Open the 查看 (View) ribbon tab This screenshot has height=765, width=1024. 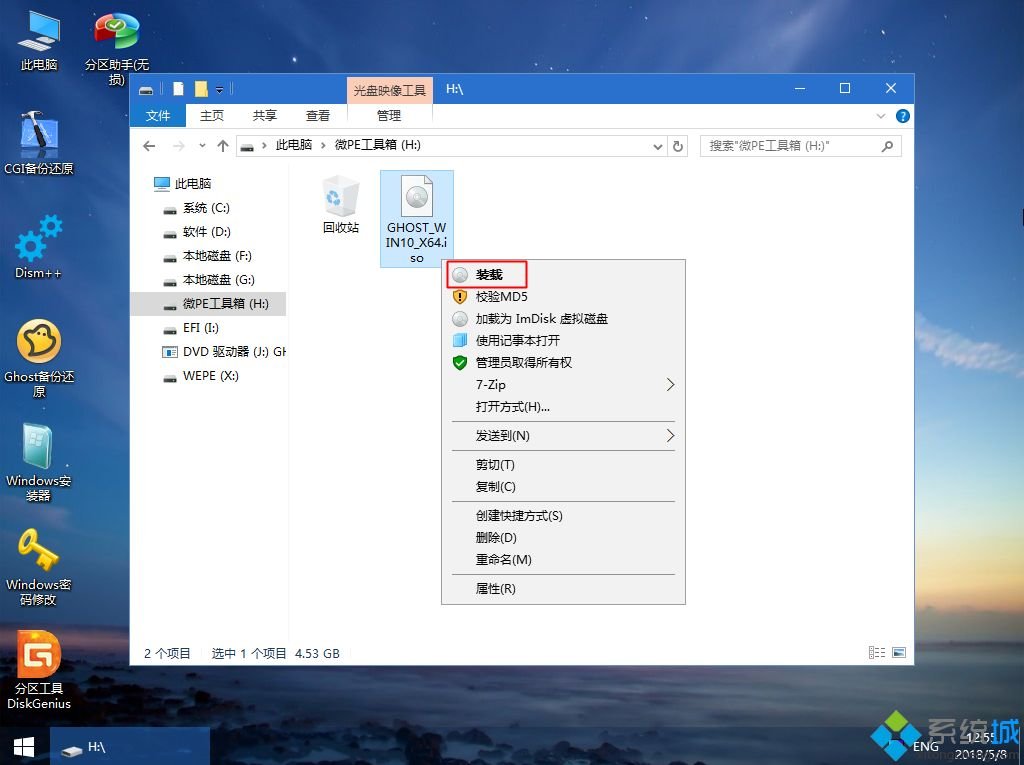point(318,116)
